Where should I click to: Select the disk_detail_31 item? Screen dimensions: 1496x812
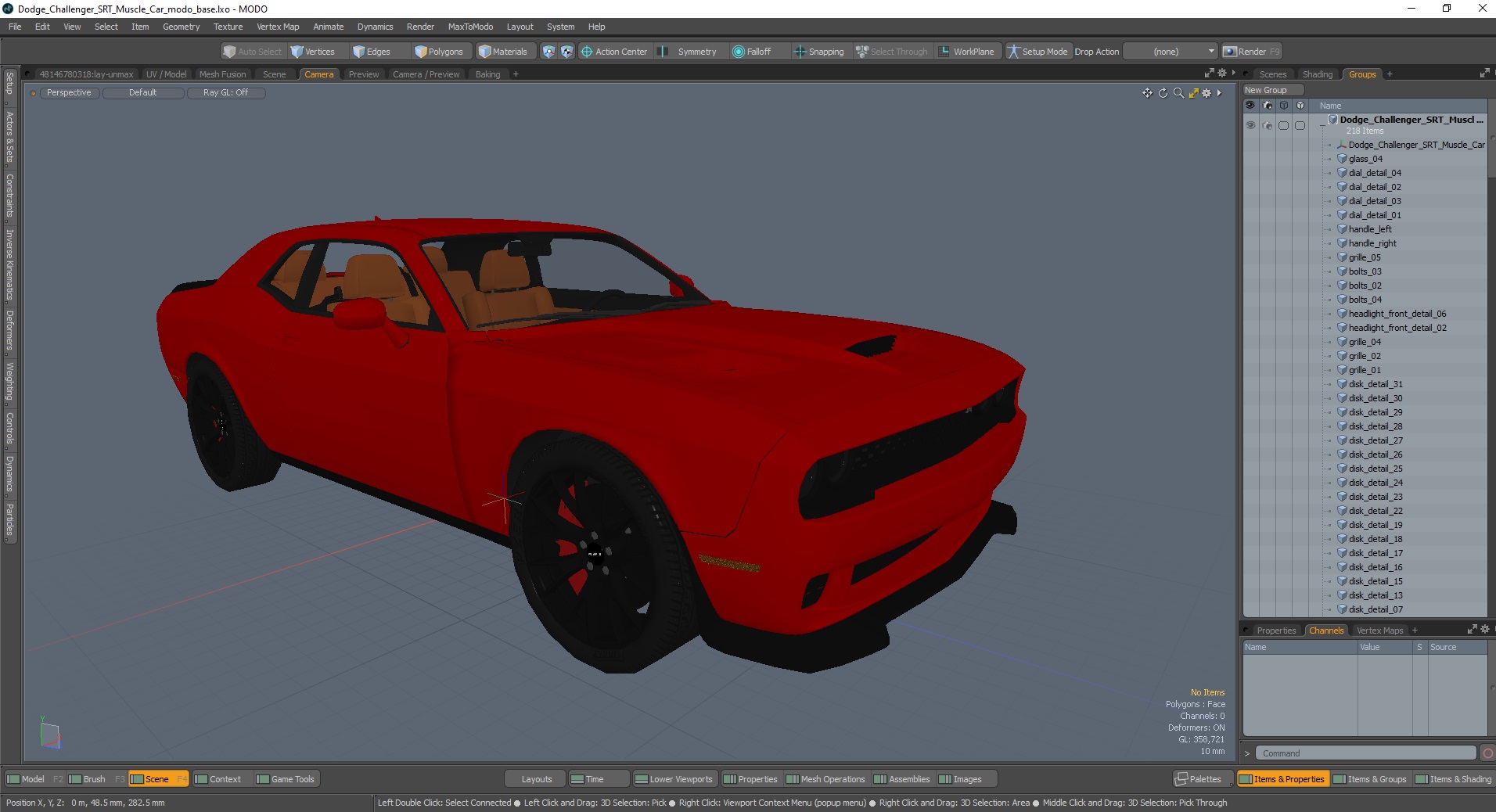1376,384
